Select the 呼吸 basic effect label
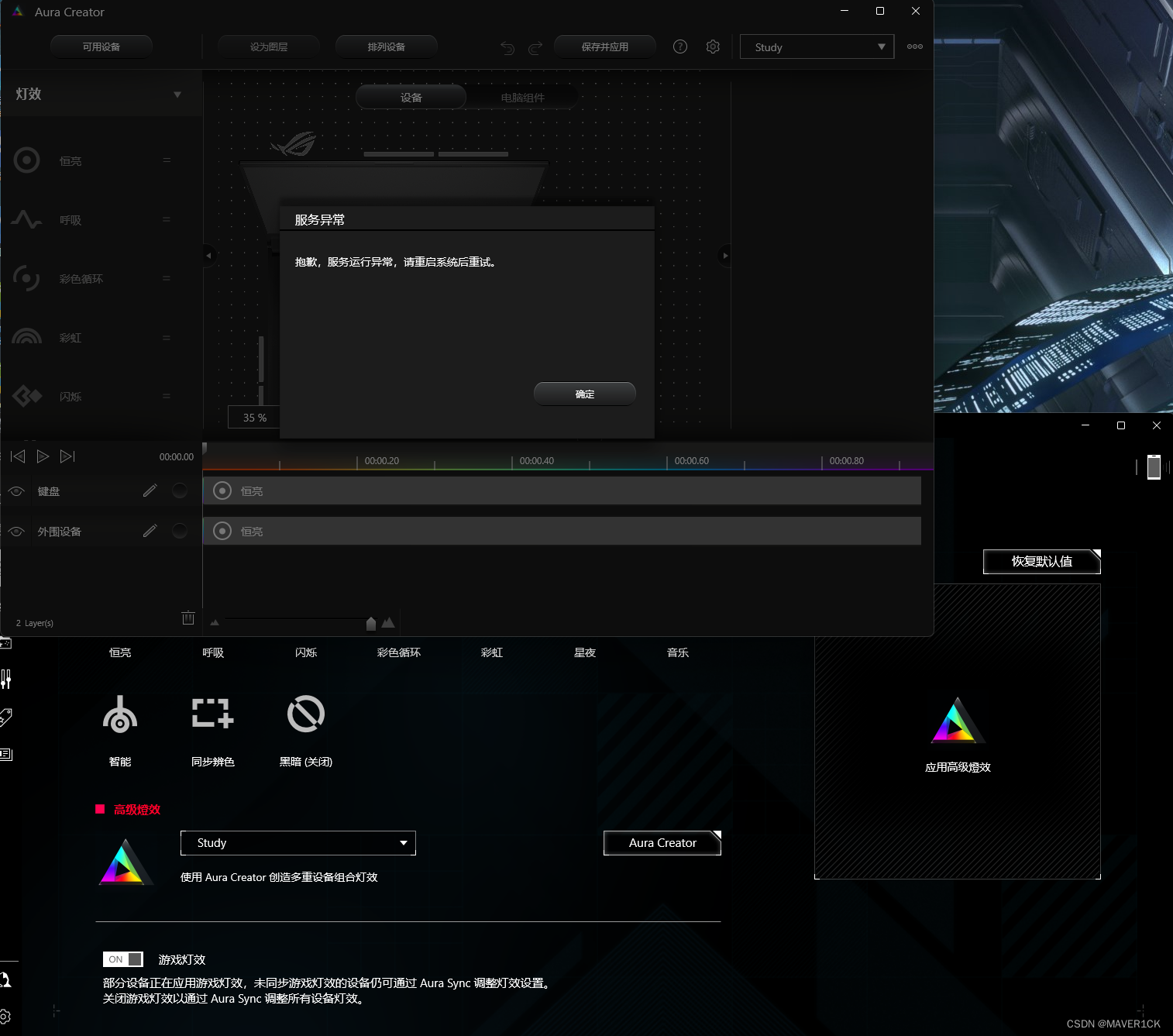This screenshot has height=1036, width=1173. point(213,652)
